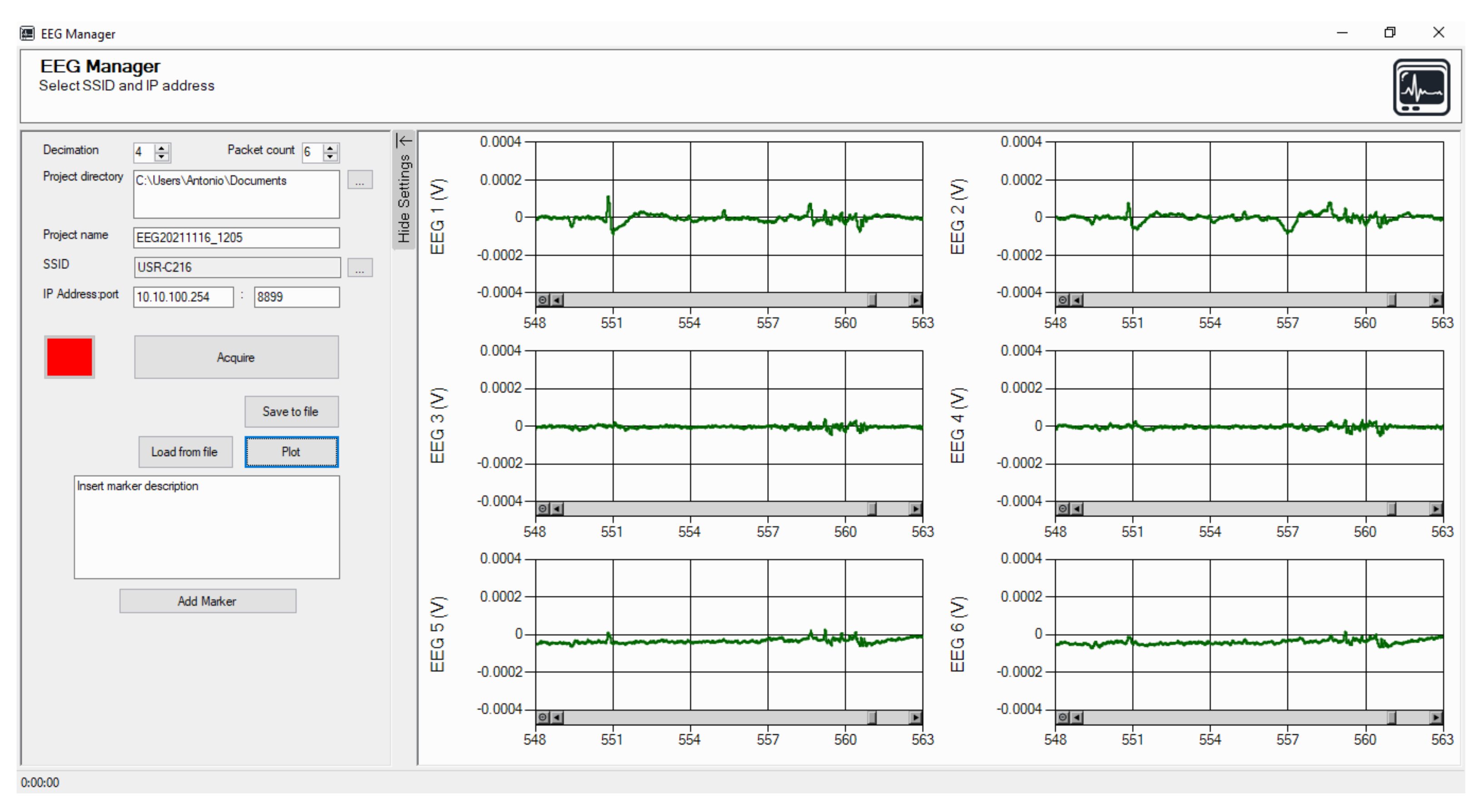Decrease the Packet count with the down arrow
The width and height of the screenshot is (1480, 812).
coord(330,157)
